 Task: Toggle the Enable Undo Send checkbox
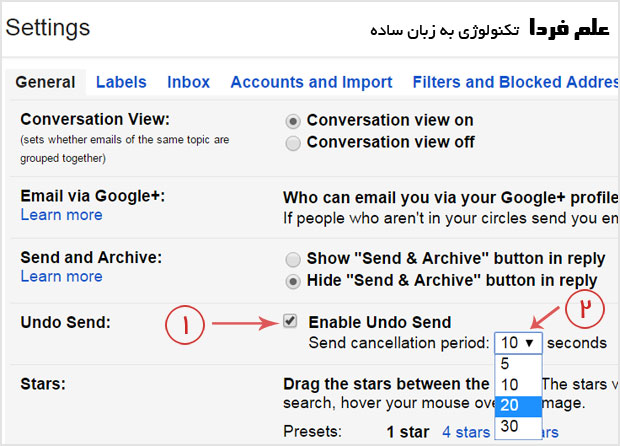click(290, 322)
